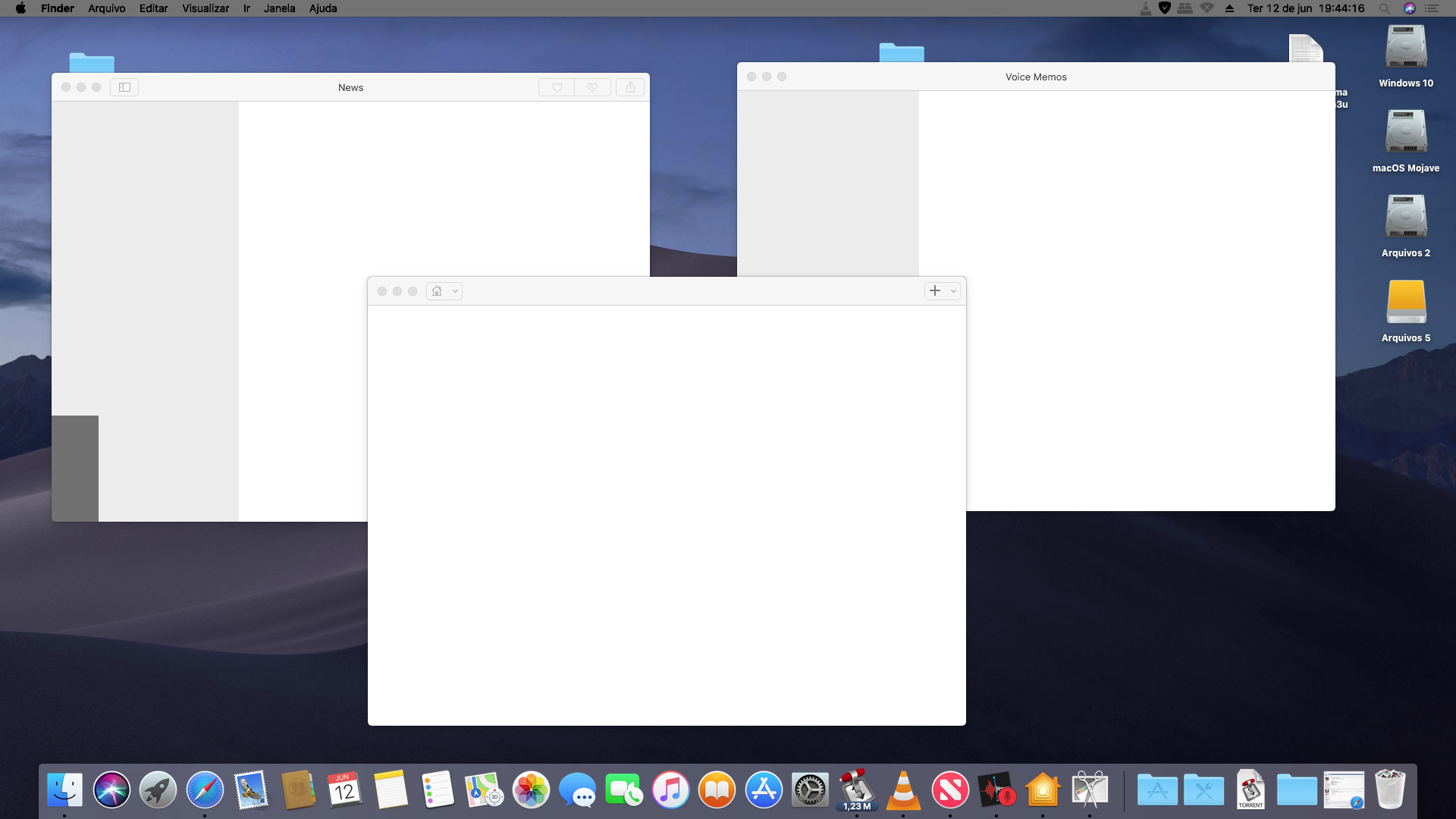The height and width of the screenshot is (819, 1456).
Task: Click the date and time in menu bar
Action: (x=1305, y=8)
